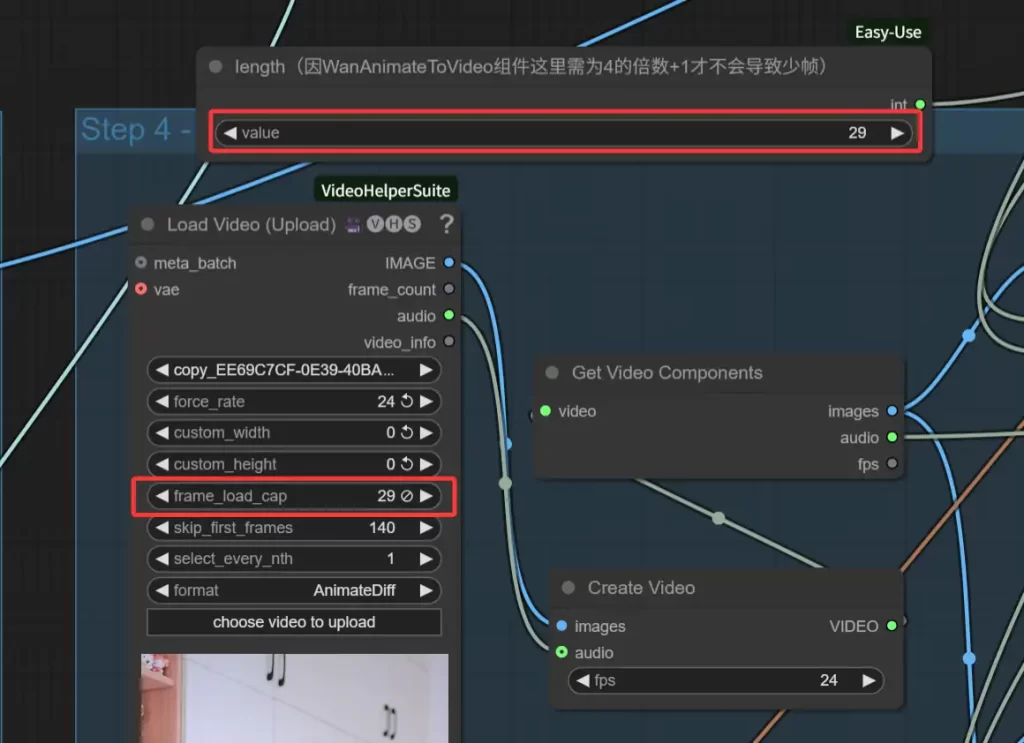Click the red vae input port
1024x743 pixels.
tap(141, 289)
